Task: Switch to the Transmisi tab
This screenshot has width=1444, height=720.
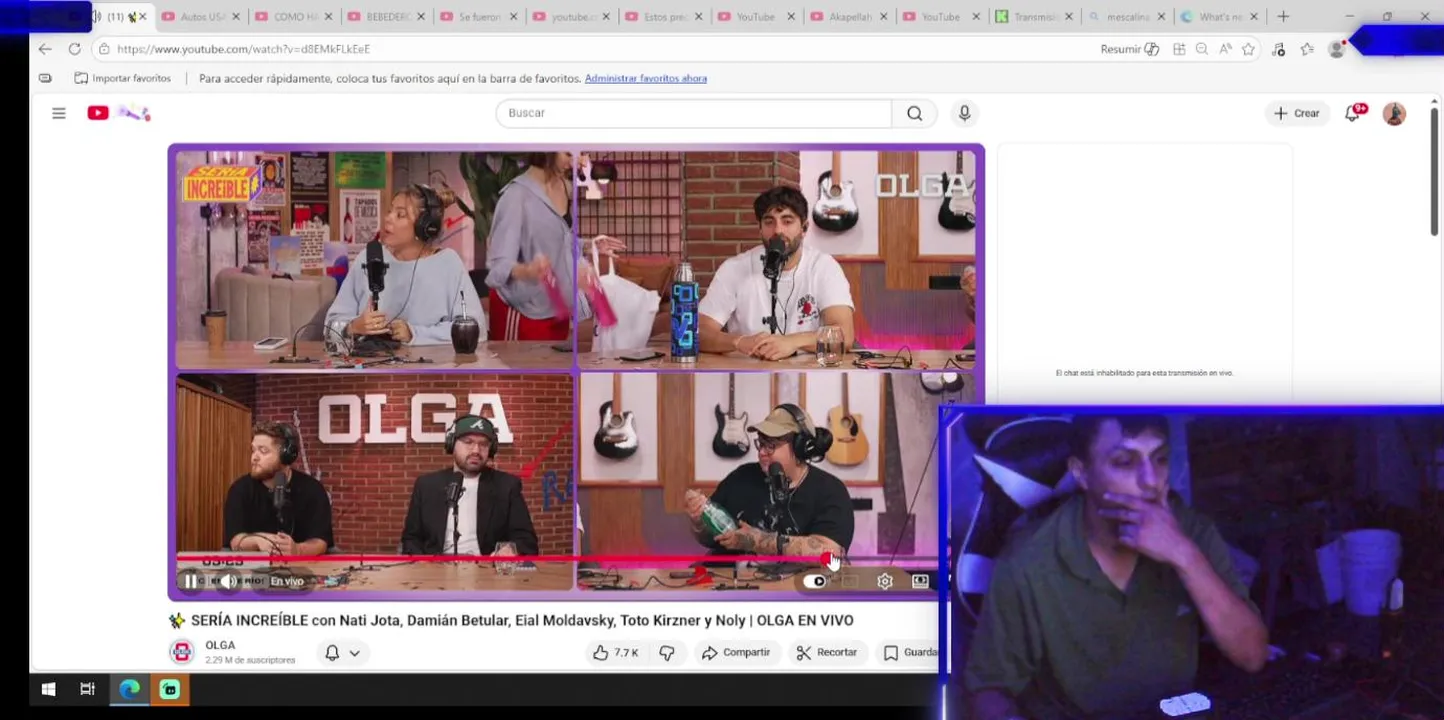Action: tap(1033, 17)
